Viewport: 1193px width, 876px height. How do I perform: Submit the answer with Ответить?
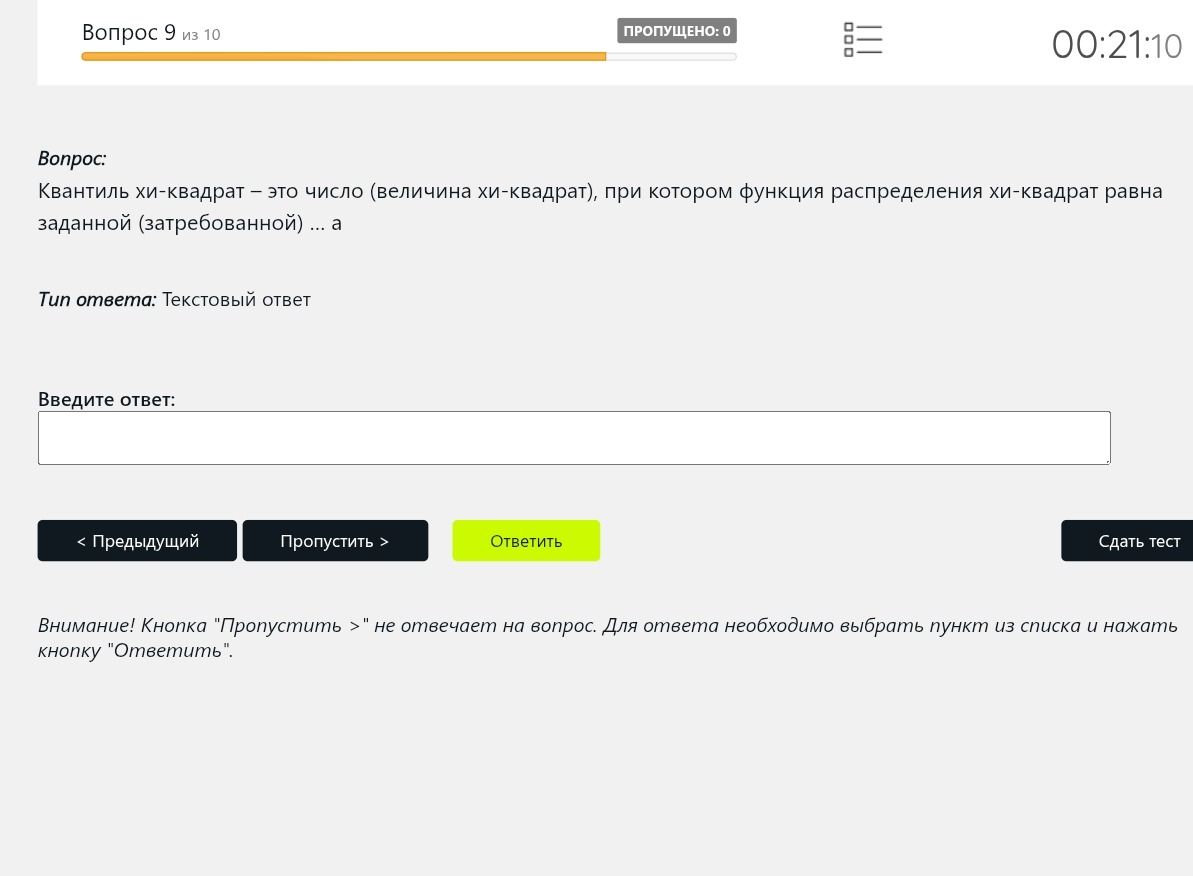(x=526, y=540)
